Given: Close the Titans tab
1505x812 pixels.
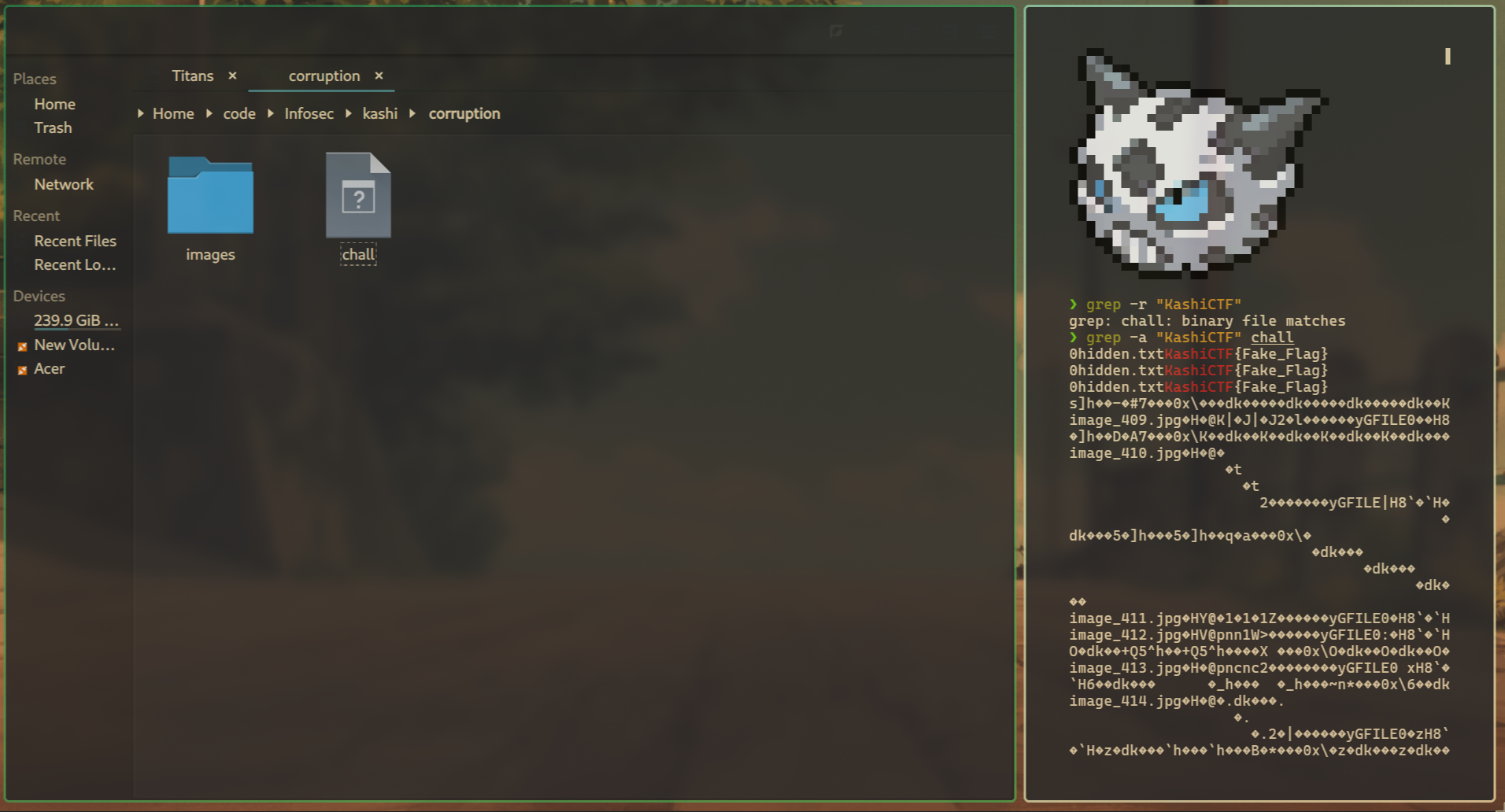Looking at the screenshot, I should coord(232,76).
